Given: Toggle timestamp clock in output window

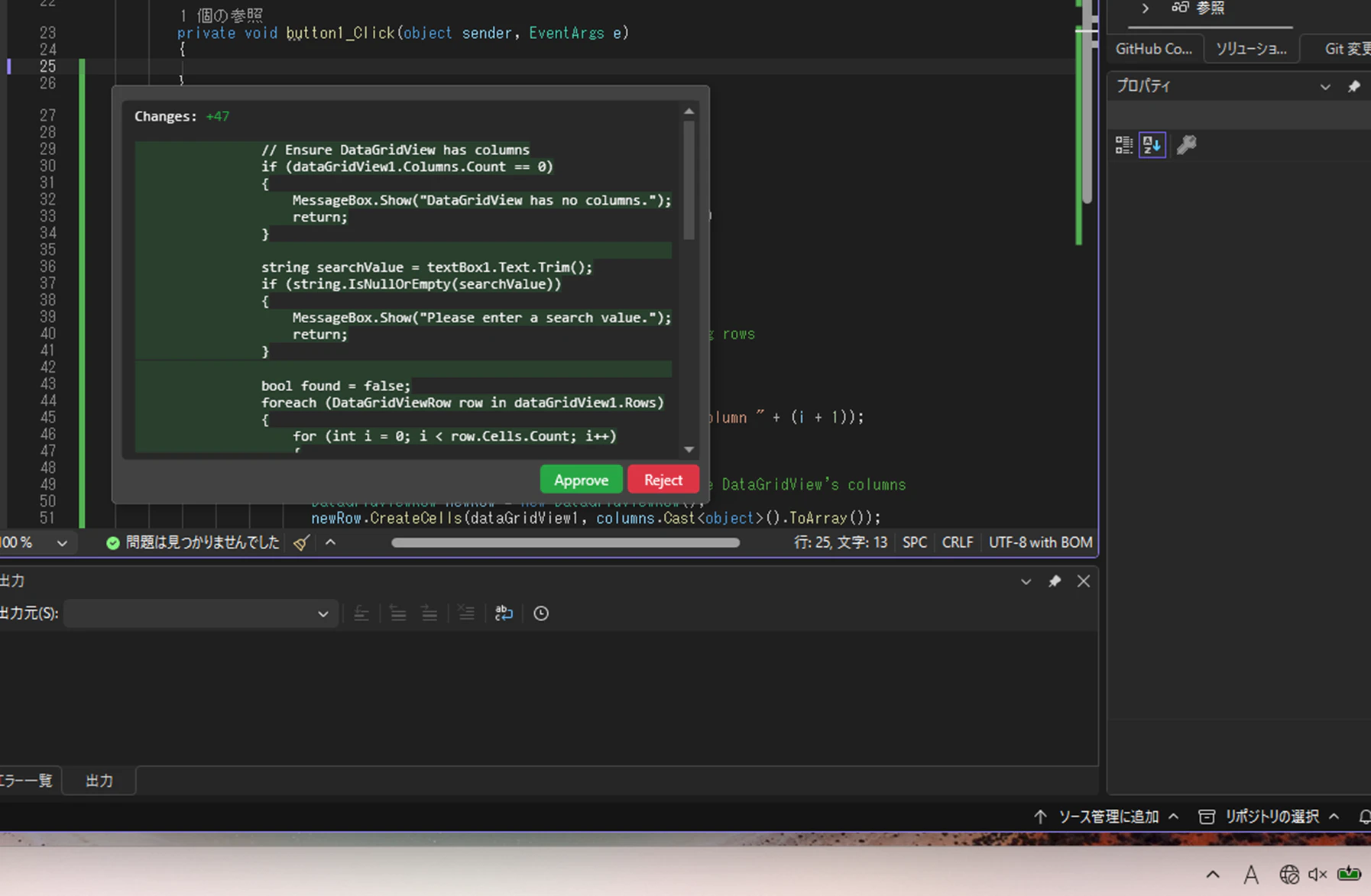Looking at the screenshot, I should (541, 613).
